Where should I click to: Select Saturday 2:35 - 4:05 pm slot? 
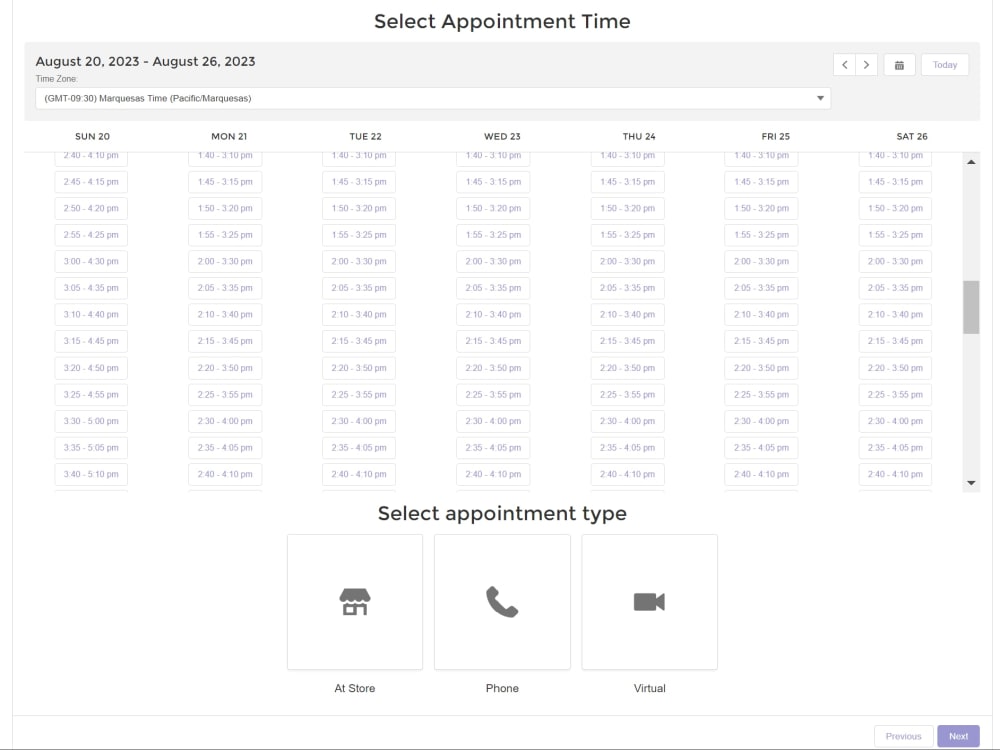pos(895,448)
